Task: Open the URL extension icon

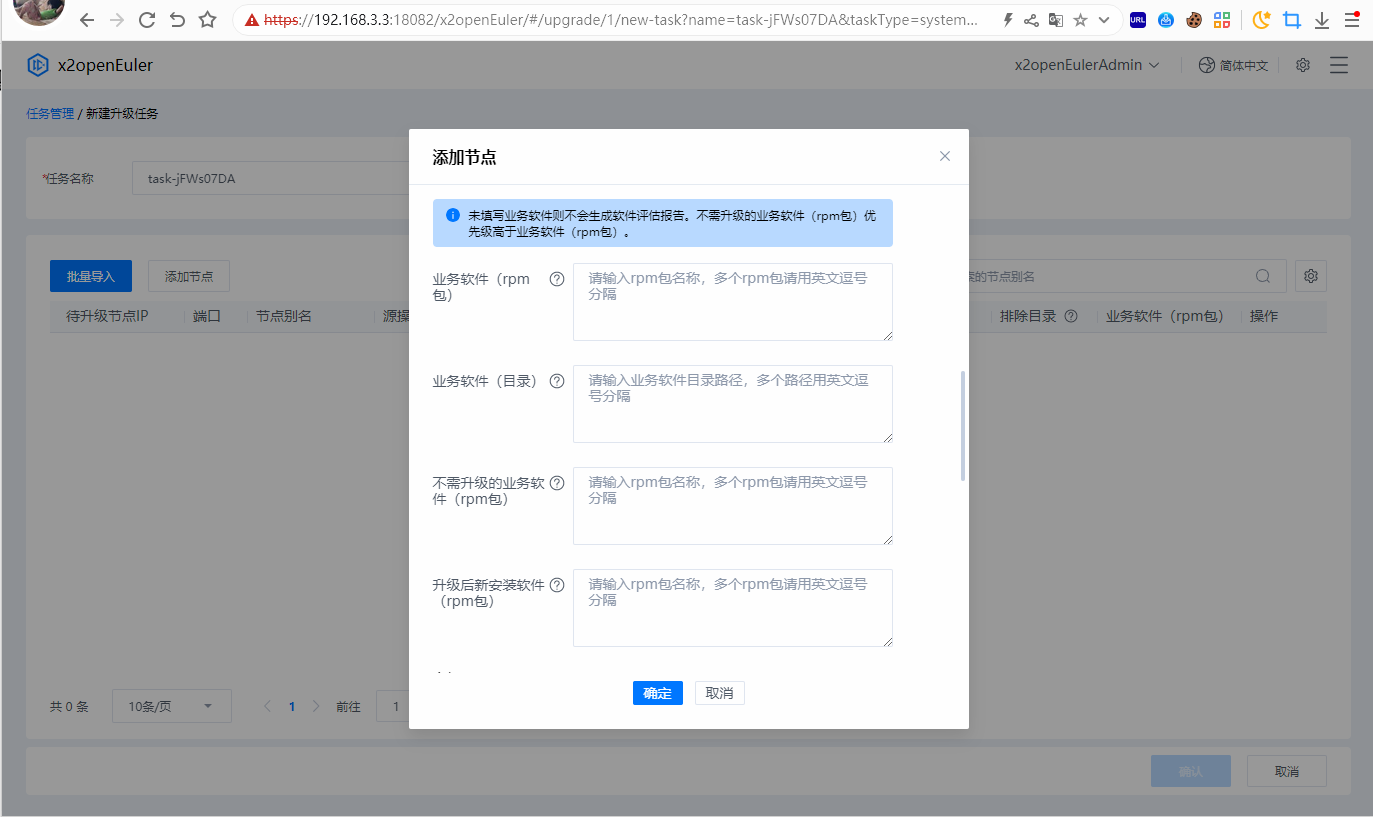Action: pos(1138,20)
